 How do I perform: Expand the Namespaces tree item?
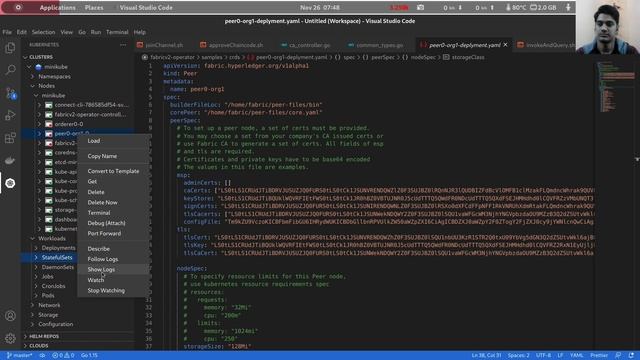point(33,76)
